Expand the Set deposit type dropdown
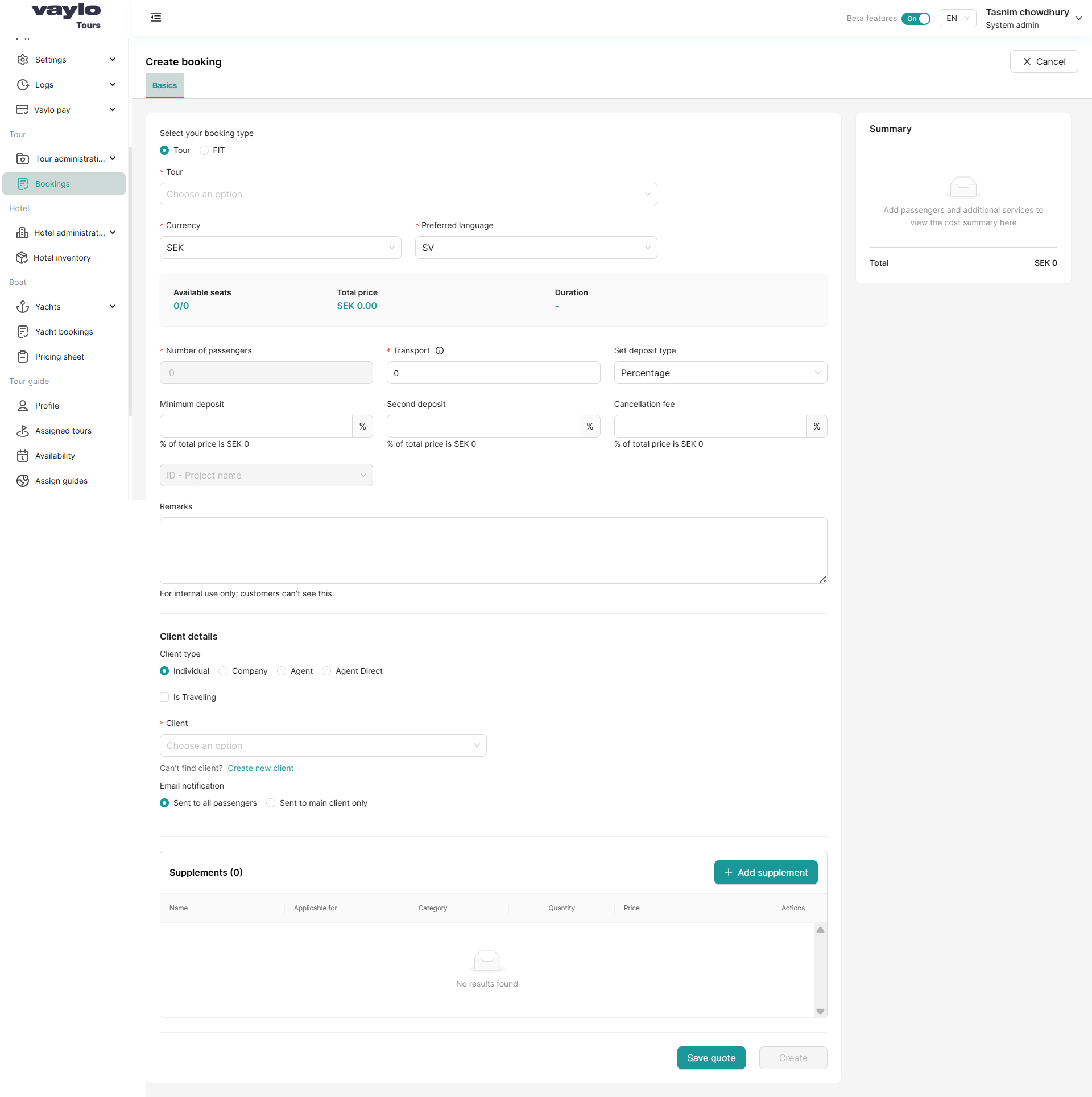The image size is (1092, 1097). [719, 373]
